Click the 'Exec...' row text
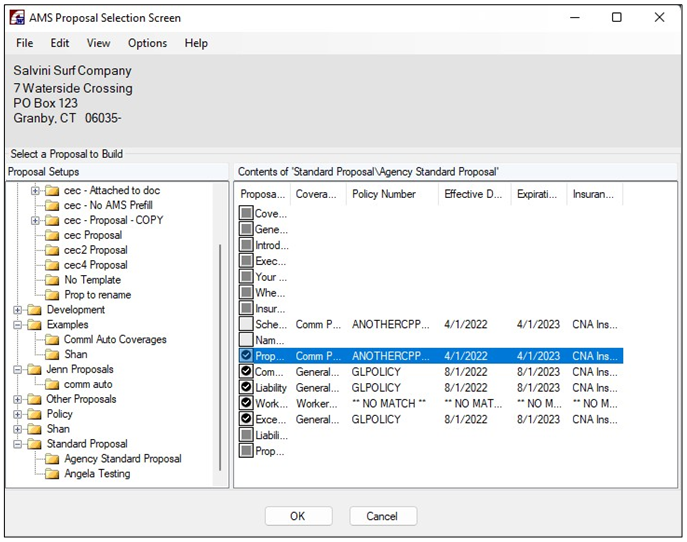 (270, 261)
